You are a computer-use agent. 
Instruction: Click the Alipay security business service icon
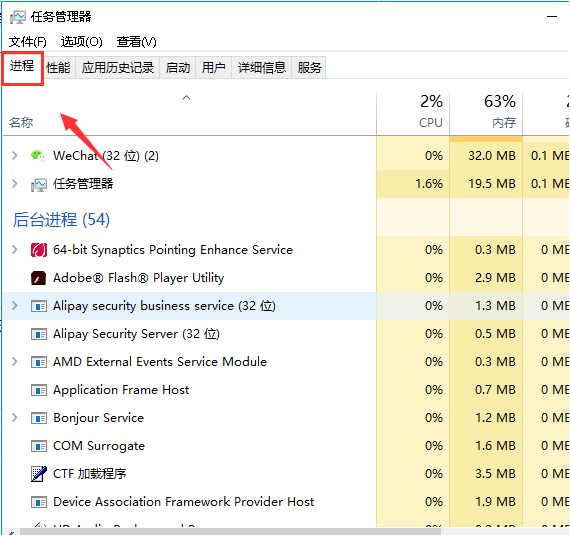click(x=38, y=306)
